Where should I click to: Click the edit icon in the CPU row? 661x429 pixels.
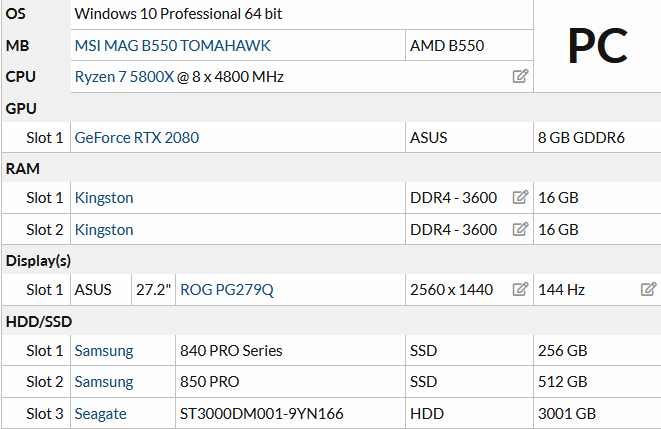[520, 76]
